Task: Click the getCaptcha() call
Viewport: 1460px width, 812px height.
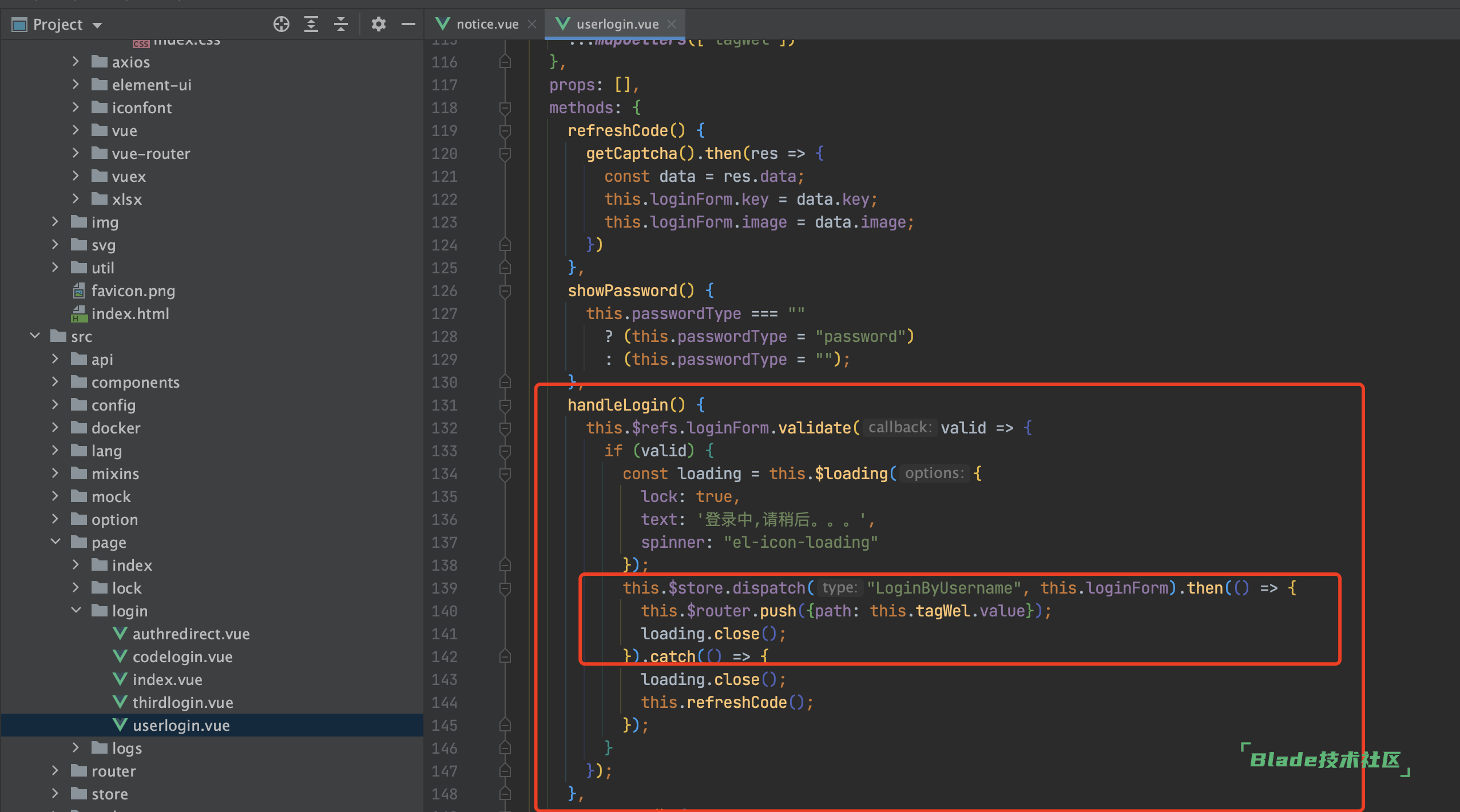Action: 641,153
